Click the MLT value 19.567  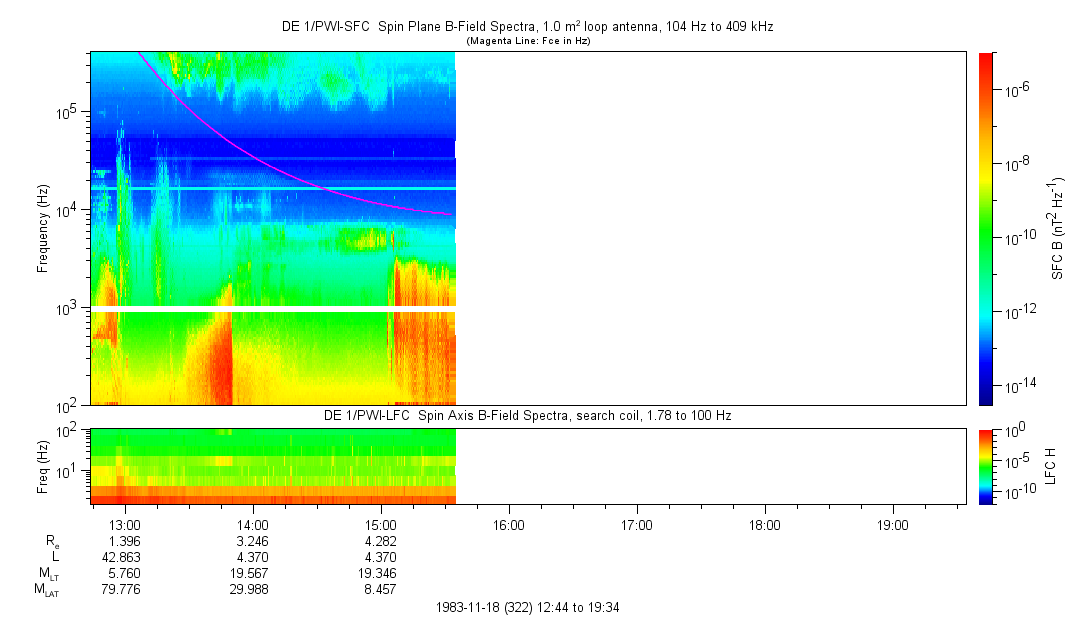252,572
